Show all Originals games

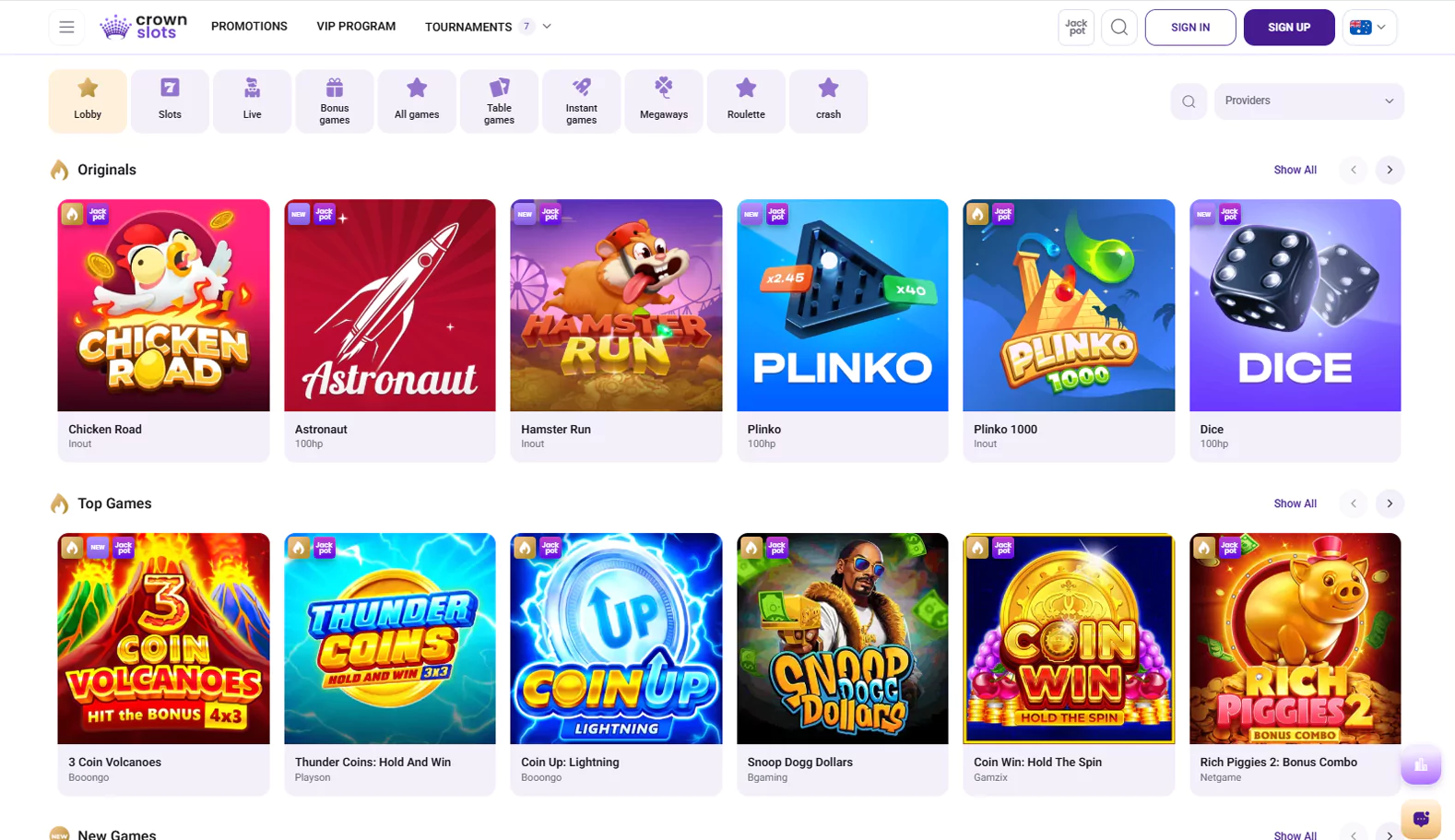tap(1295, 170)
